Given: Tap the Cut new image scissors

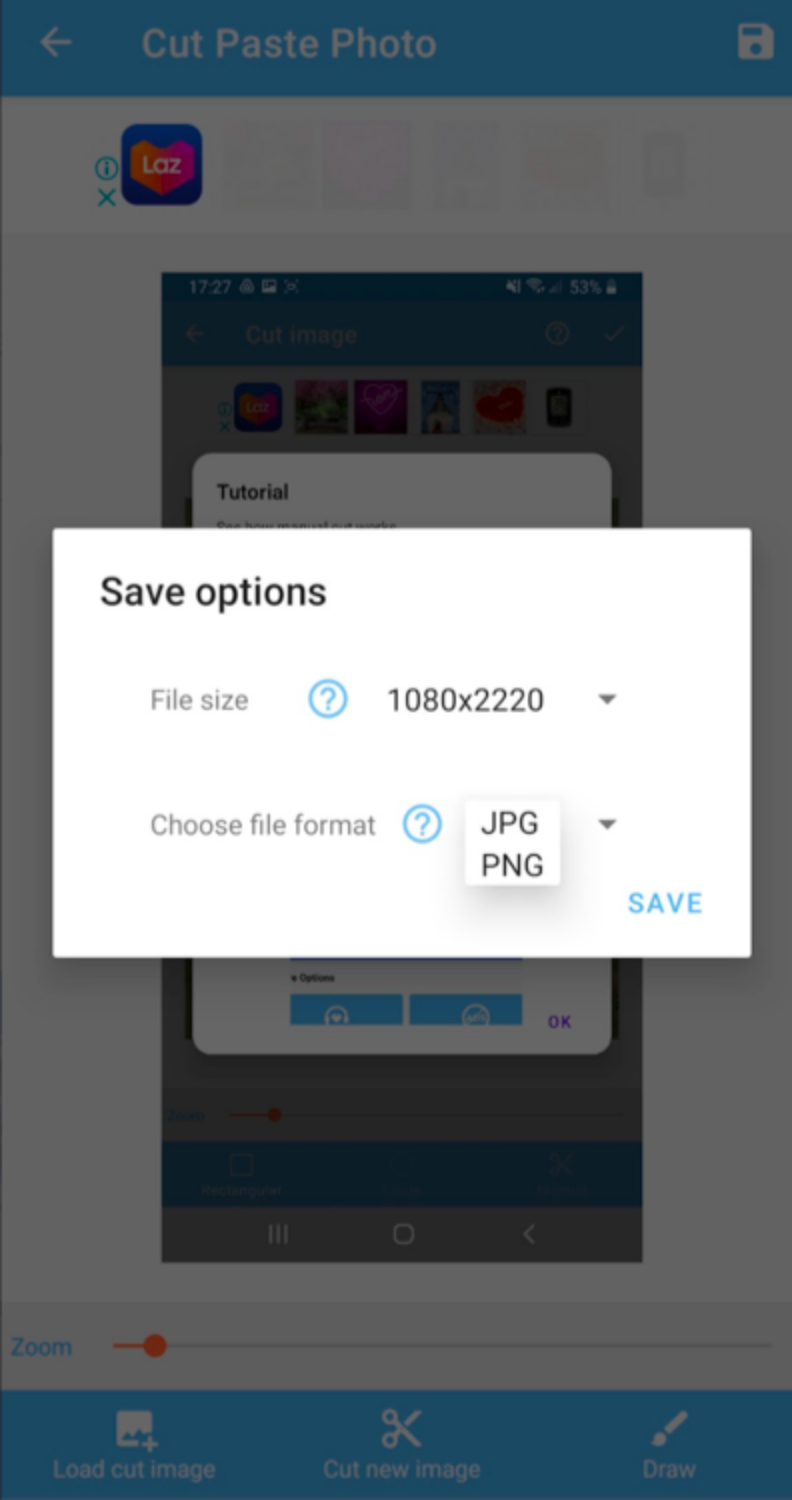Looking at the screenshot, I should (x=401, y=1429).
